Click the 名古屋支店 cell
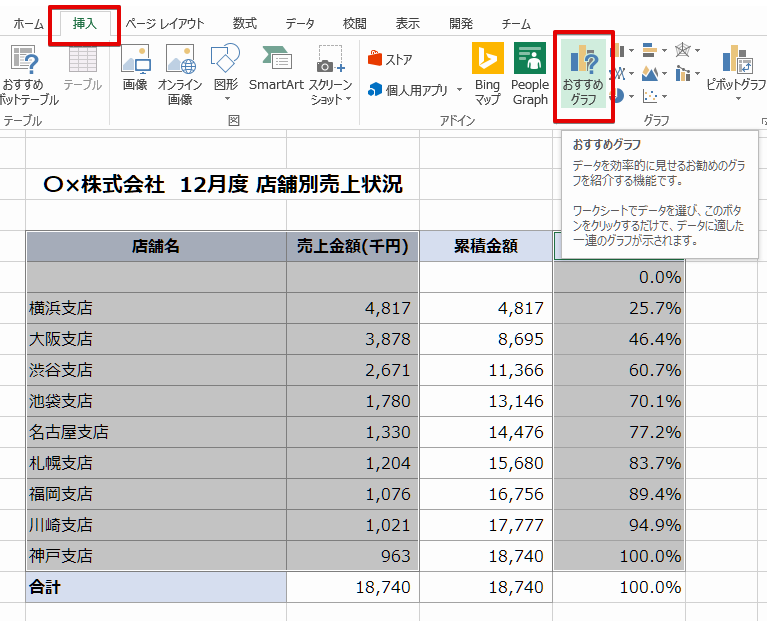Viewport: 767px width, 621px height. coord(156,432)
